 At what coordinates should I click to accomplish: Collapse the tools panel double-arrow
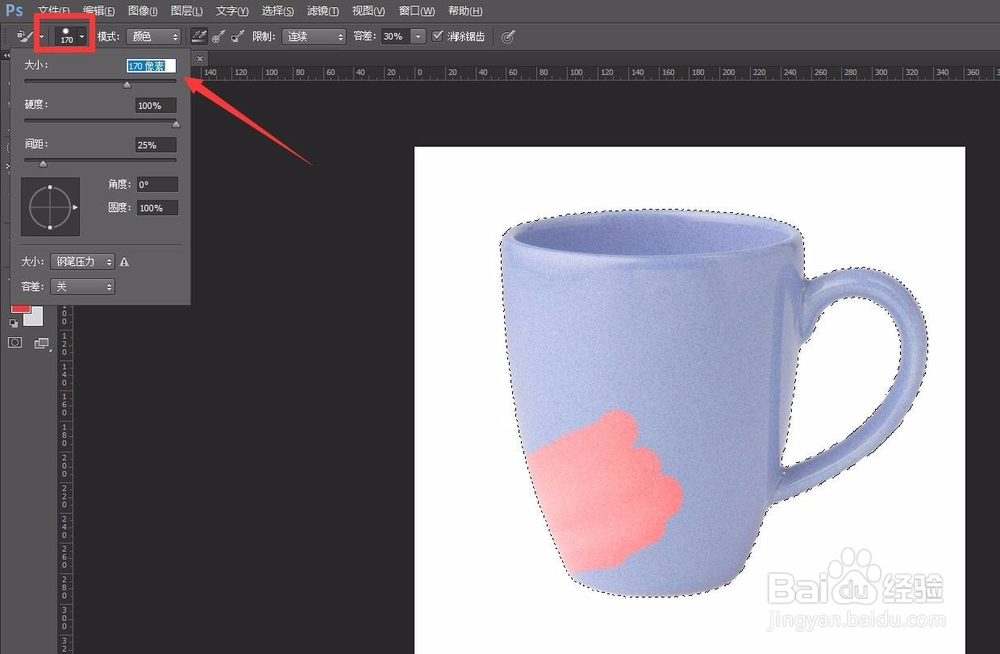pos(7,56)
